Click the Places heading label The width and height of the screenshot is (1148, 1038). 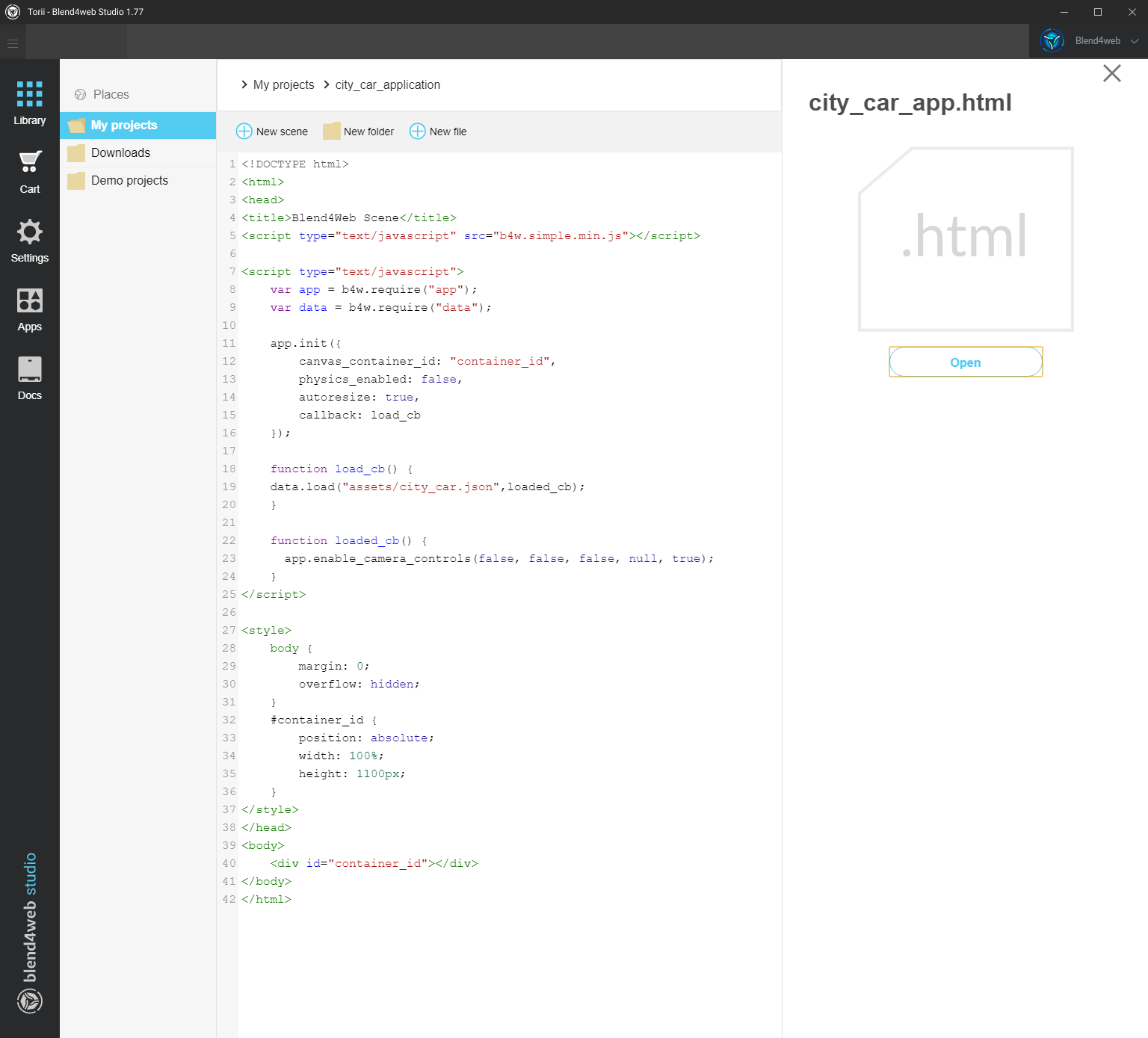[x=111, y=95]
